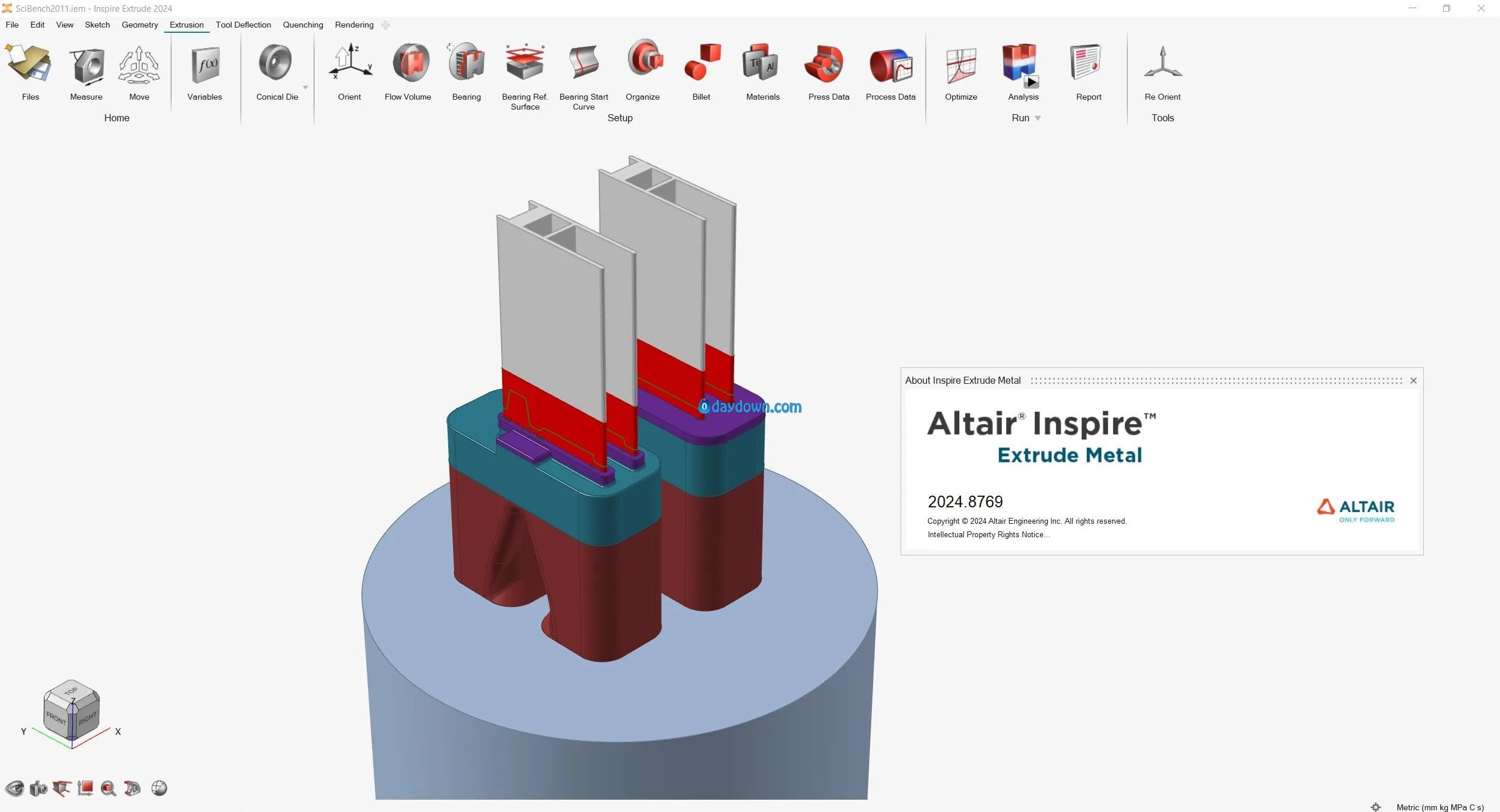The image size is (1500, 812).
Task: Open the File menu
Action: [12, 25]
